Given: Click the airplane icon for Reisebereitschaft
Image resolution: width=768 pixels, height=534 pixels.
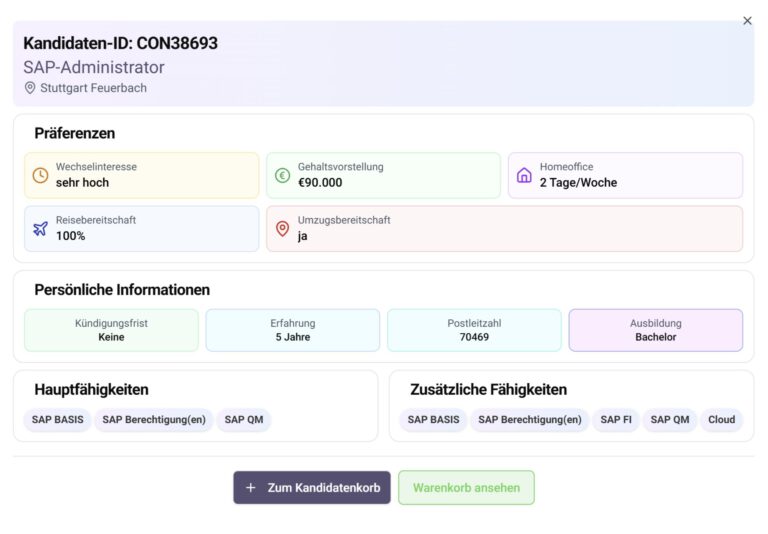Looking at the screenshot, I should (40, 228).
